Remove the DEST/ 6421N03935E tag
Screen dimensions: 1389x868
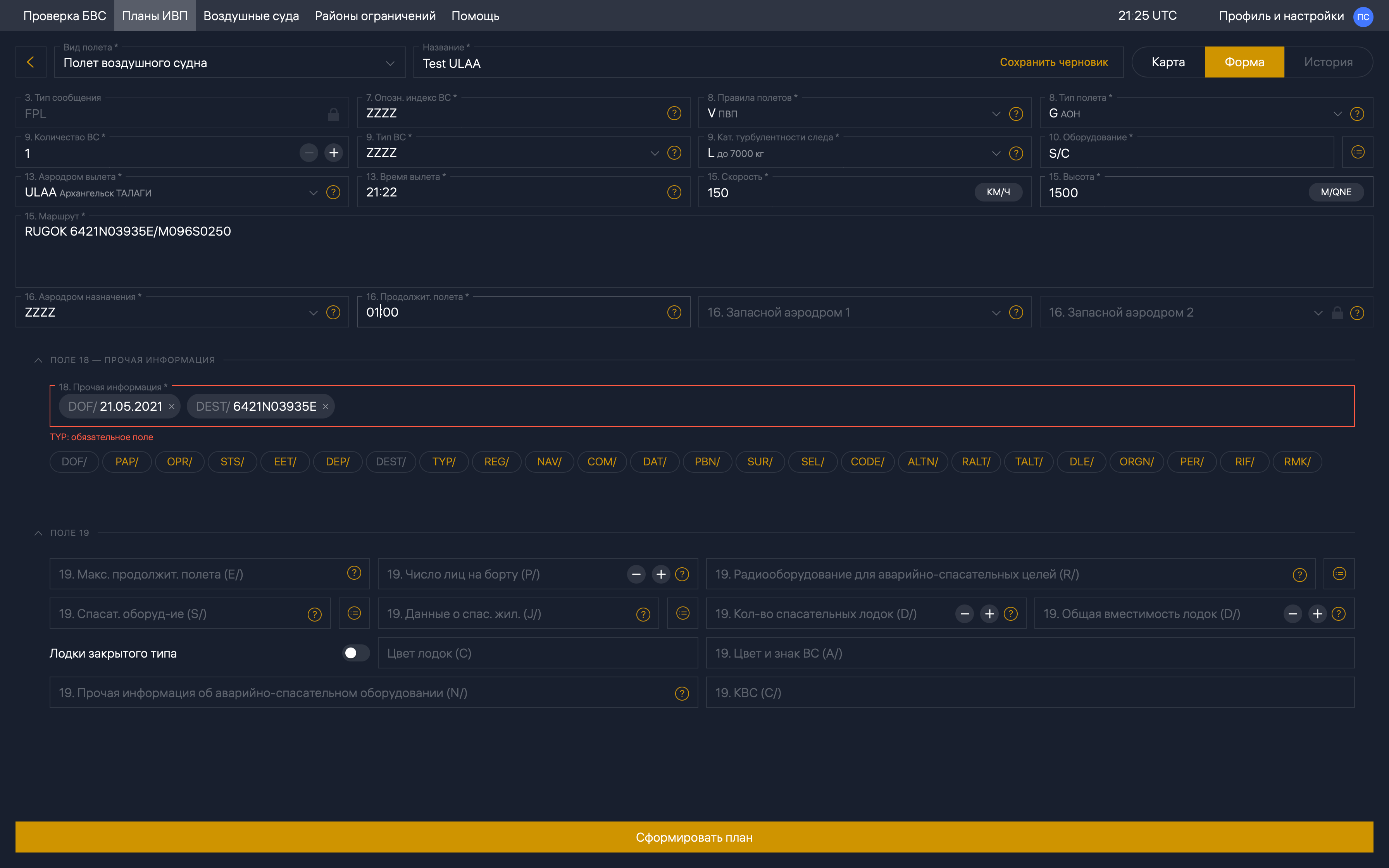[x=326, y=406]
